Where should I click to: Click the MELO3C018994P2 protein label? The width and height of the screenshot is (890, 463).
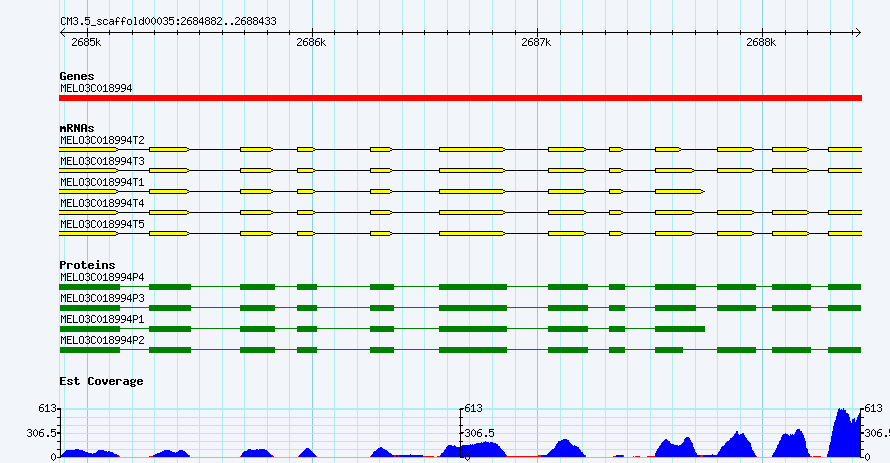tap(102, 340)
